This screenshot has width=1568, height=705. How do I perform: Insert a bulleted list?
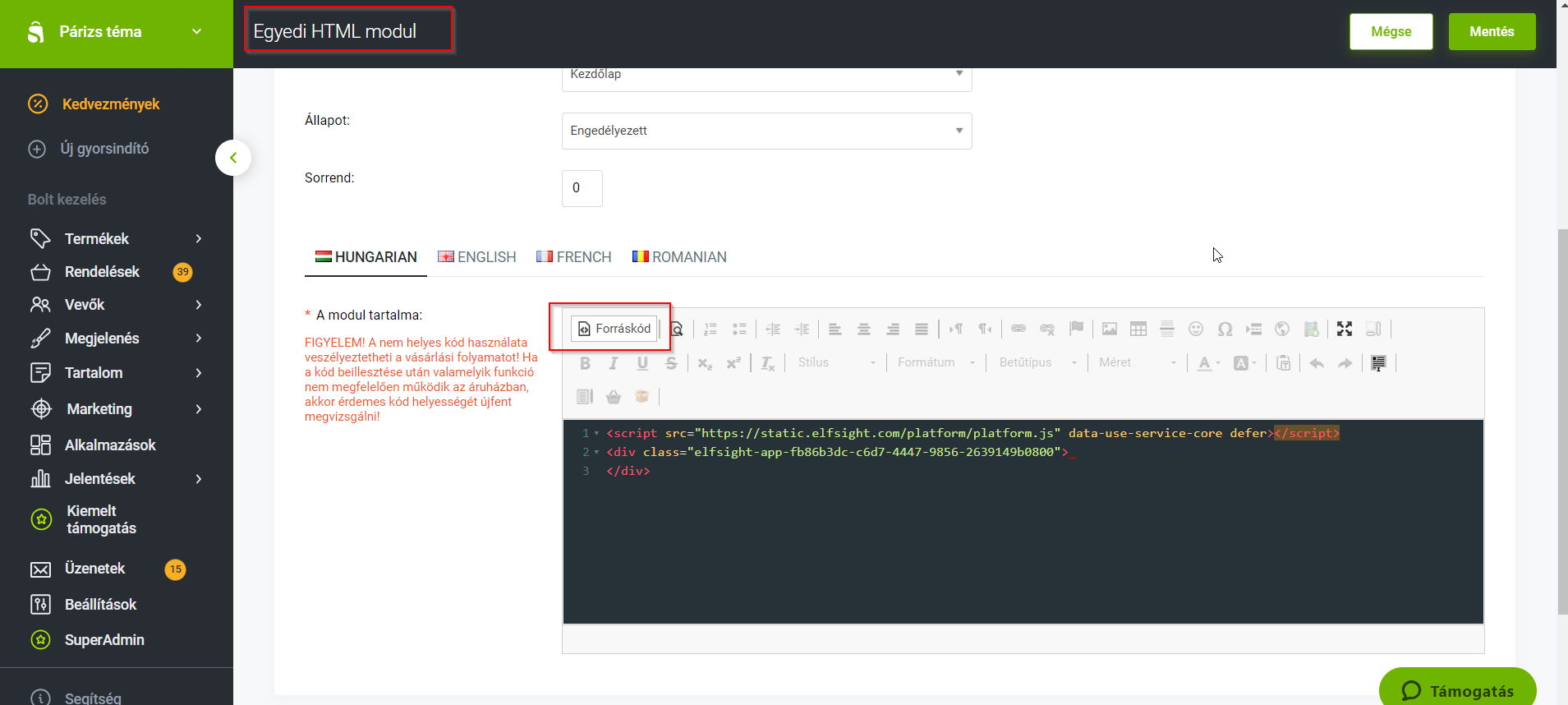(739, 329)
